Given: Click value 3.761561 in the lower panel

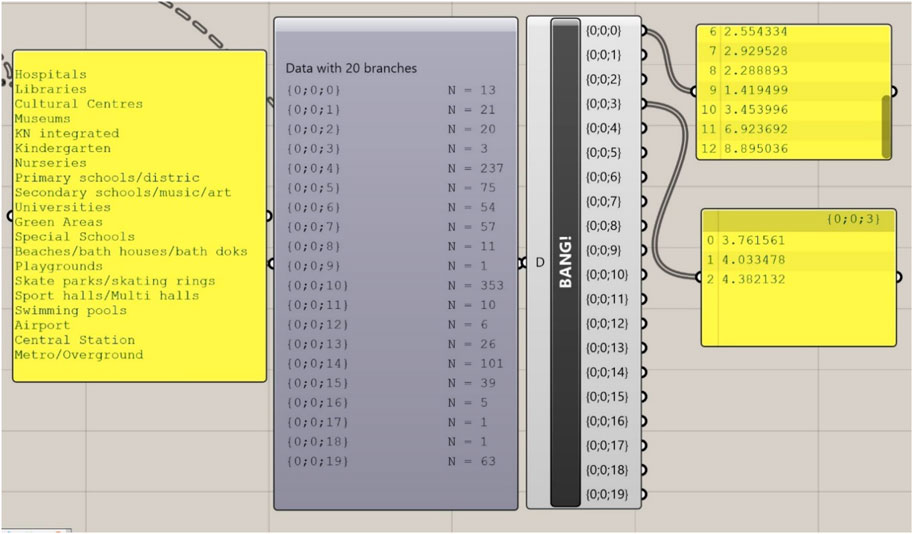Looking at the screenshot, I should pyautogui.click(x=753, y=240).
